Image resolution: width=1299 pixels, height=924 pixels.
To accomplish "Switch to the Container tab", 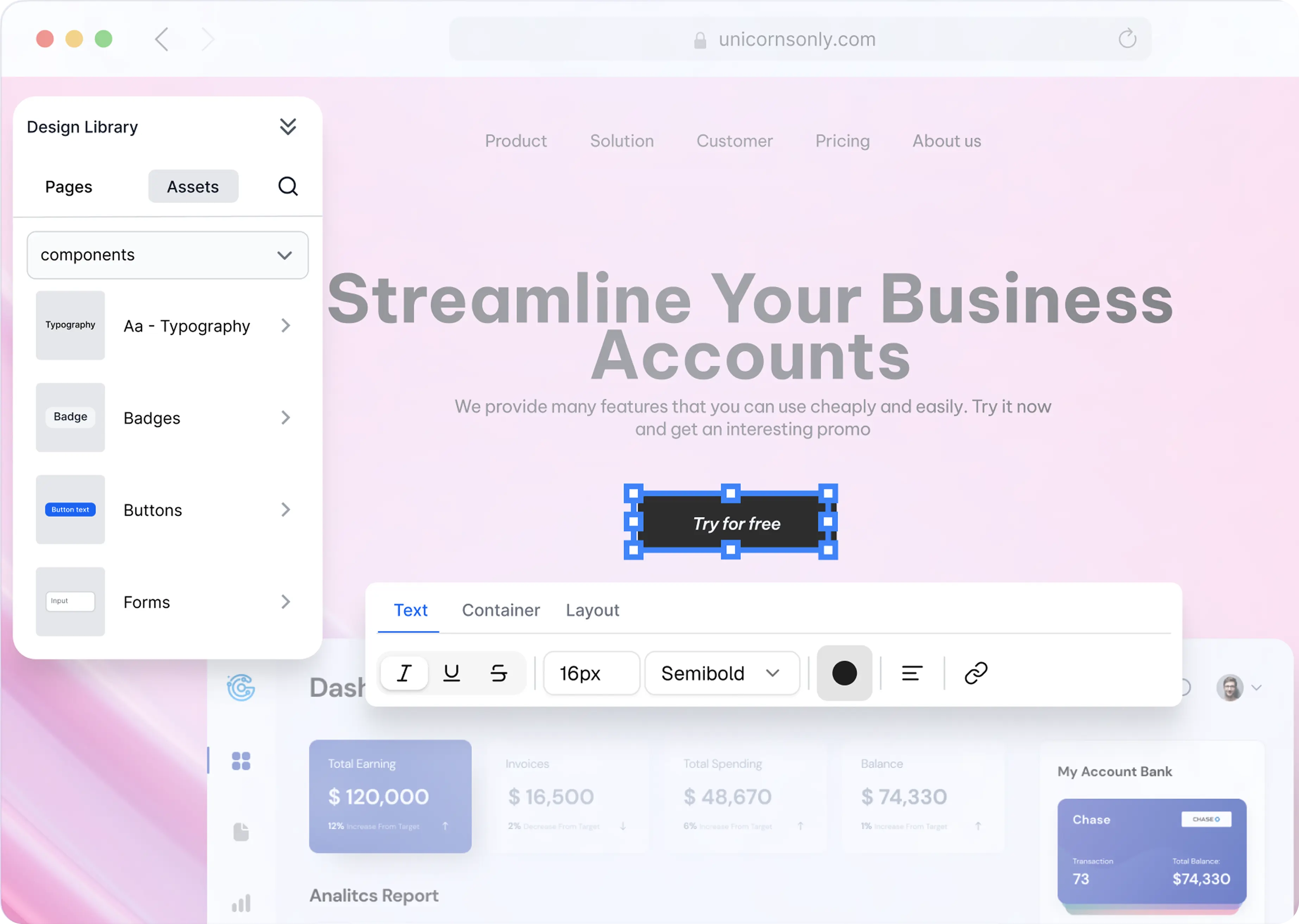I will click(x=500, y=610).
